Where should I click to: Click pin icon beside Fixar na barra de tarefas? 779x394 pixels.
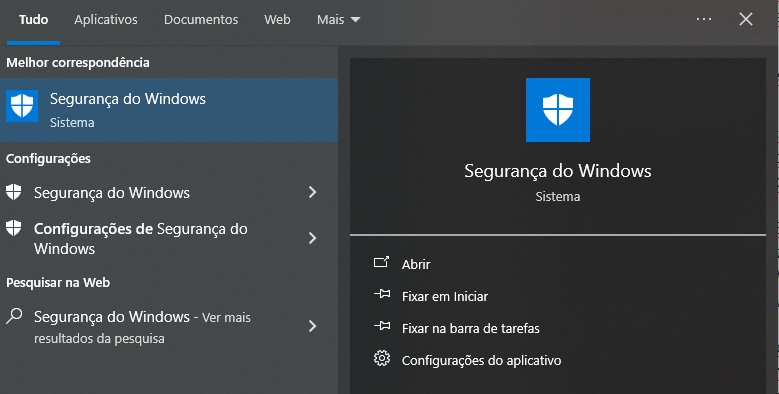[382, 326]
